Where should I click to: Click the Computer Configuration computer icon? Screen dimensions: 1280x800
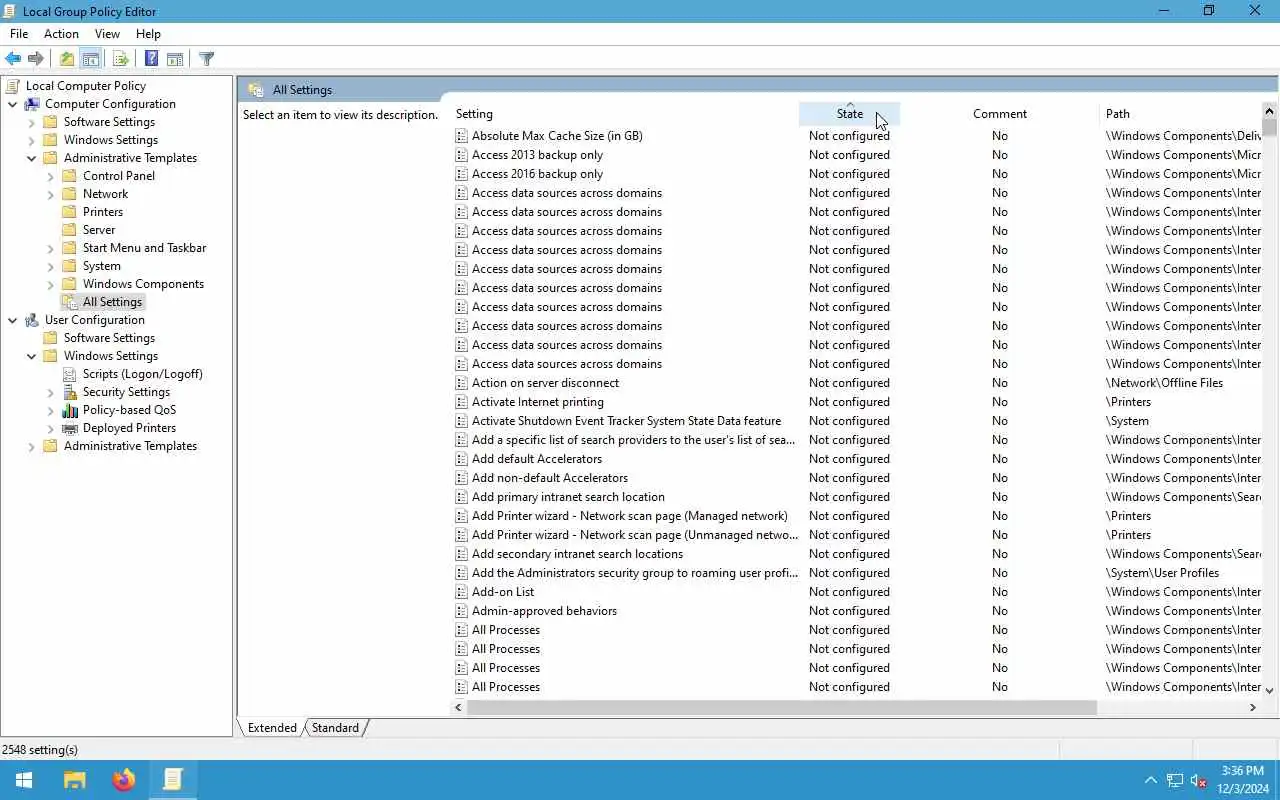coord(32,104)
